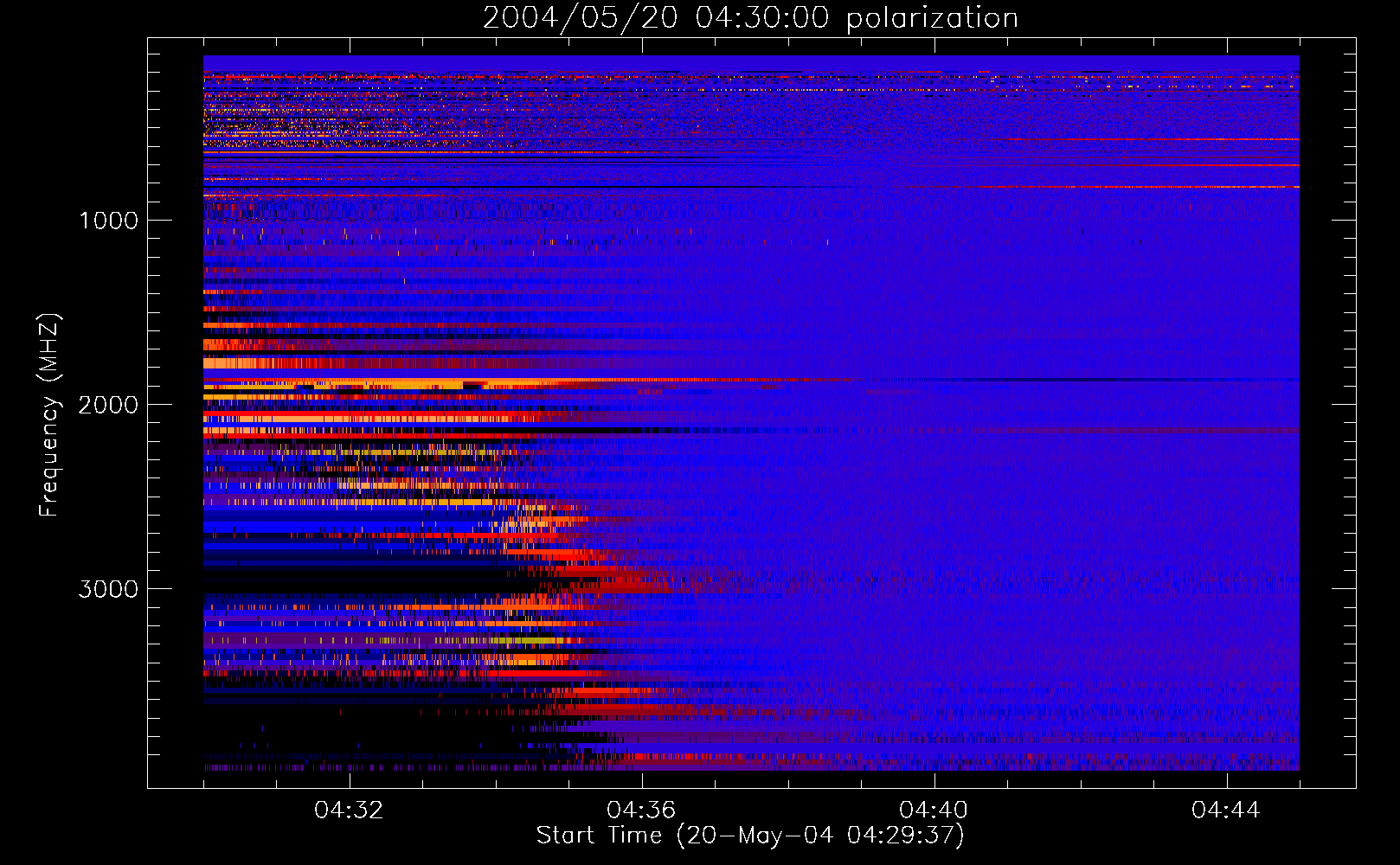Screen dimensions: 1400x865
Task: Click the 04:32 time tick label
Action: pos(349,810)
